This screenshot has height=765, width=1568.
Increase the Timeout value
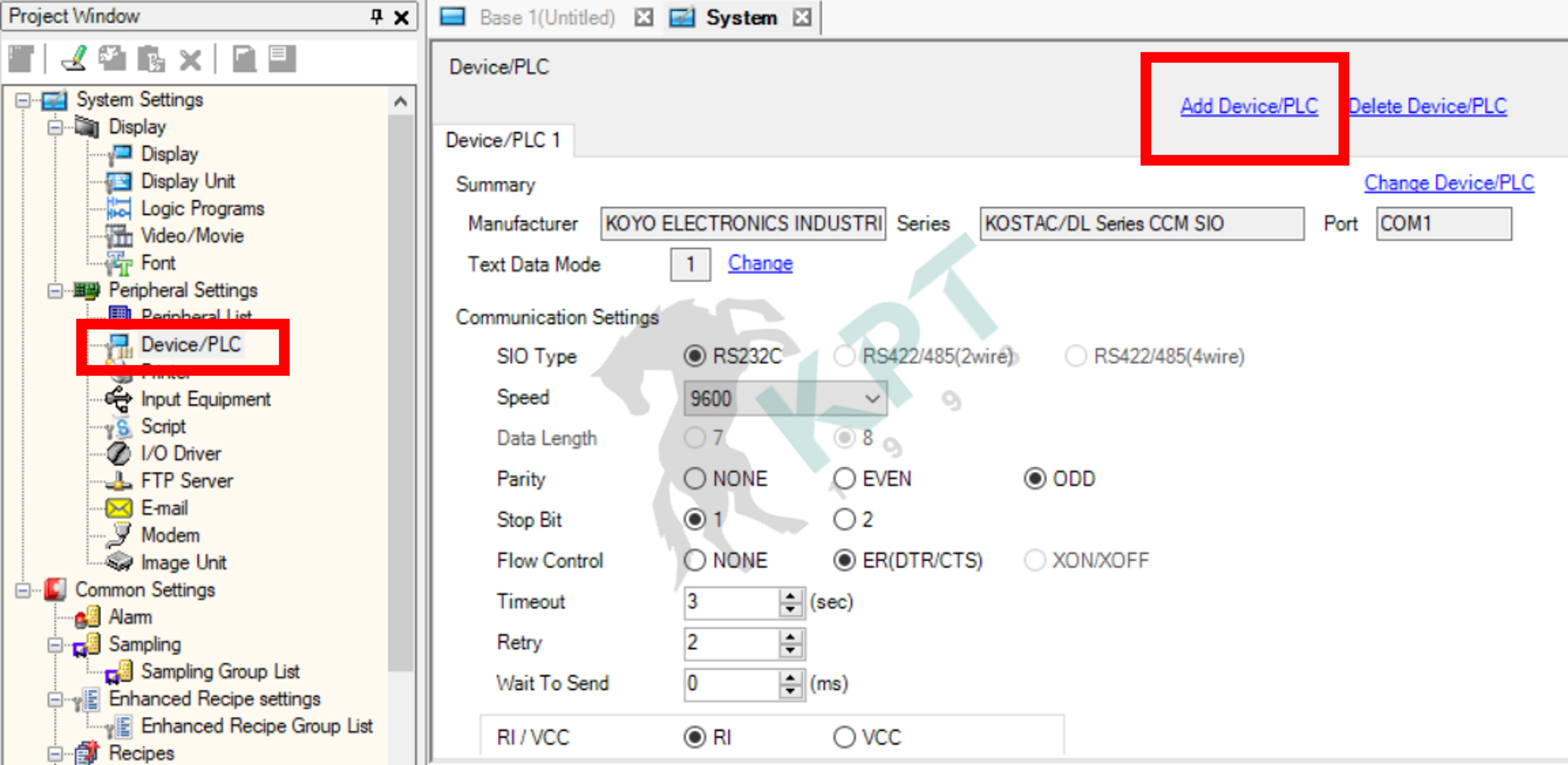coord(790,596)
